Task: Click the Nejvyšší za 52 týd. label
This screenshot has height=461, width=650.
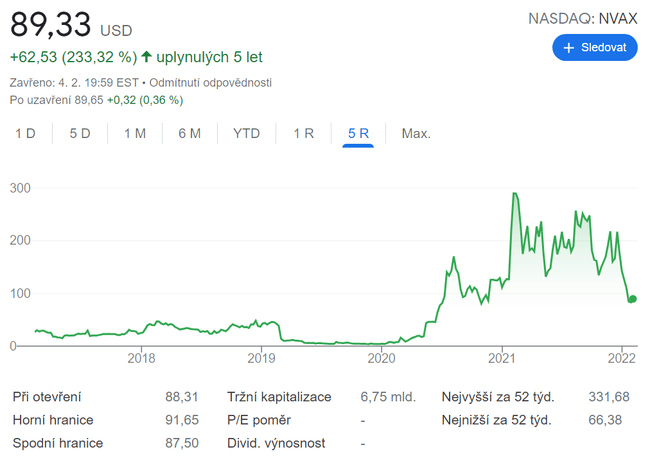Action: tap(497, 397)
